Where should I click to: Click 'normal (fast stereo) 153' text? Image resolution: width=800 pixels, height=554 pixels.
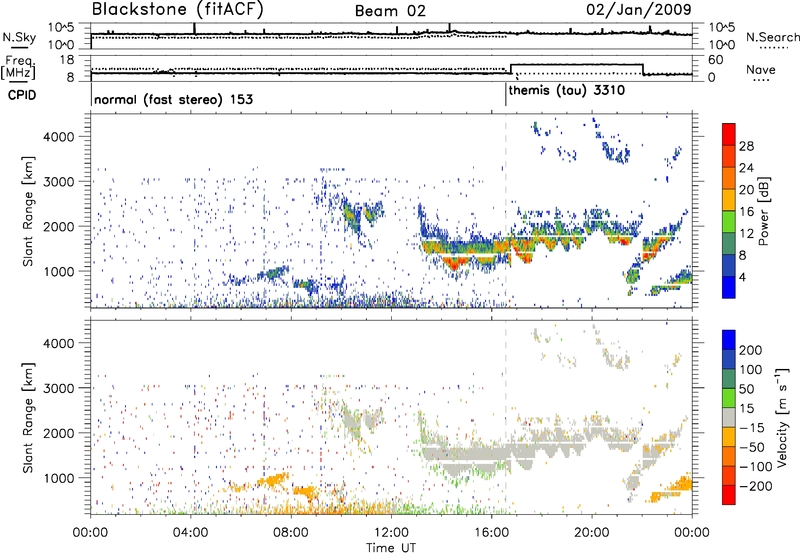(173, 99)
